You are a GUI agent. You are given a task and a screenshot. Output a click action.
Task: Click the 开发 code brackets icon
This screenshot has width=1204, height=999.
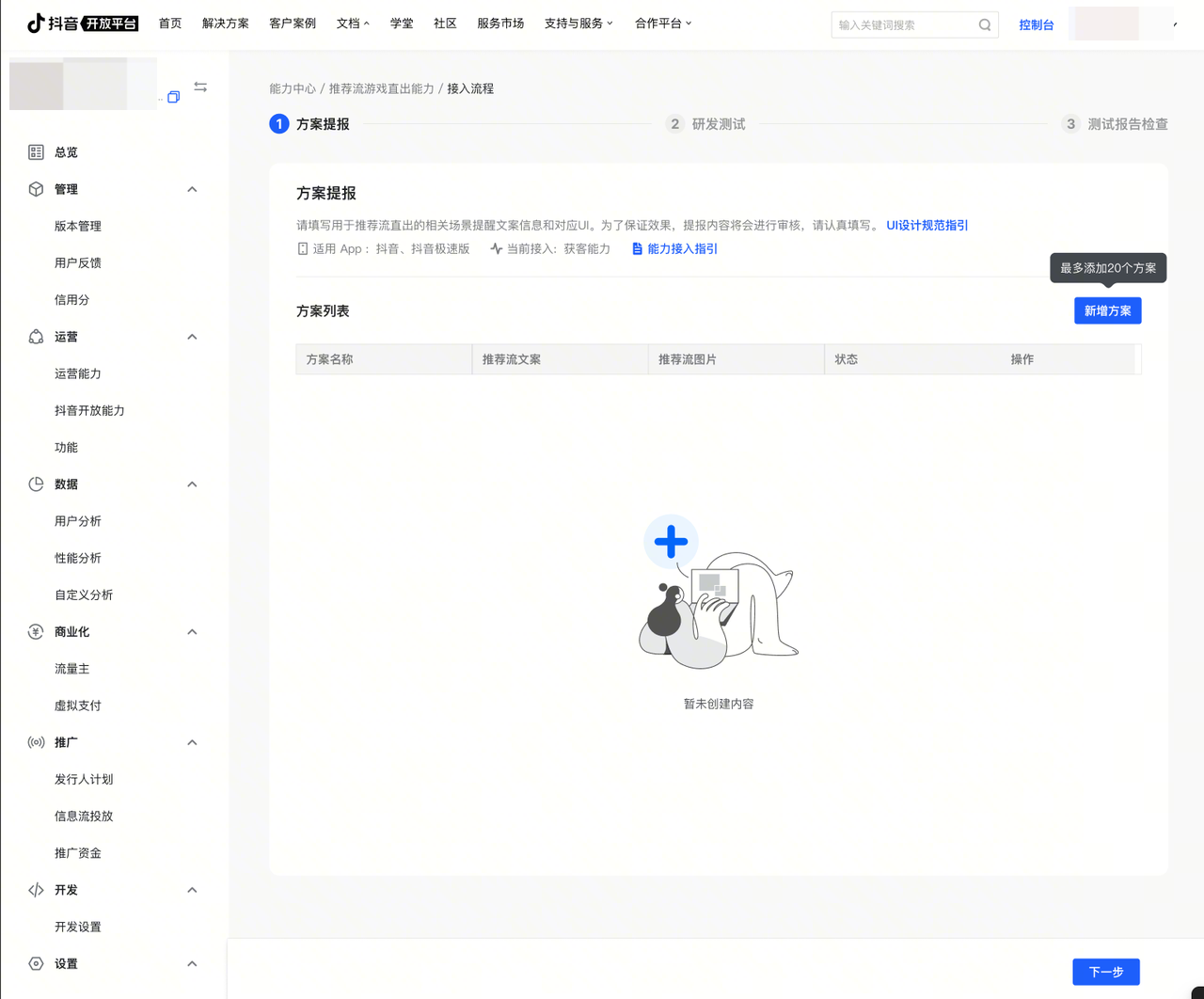(36, 890)
